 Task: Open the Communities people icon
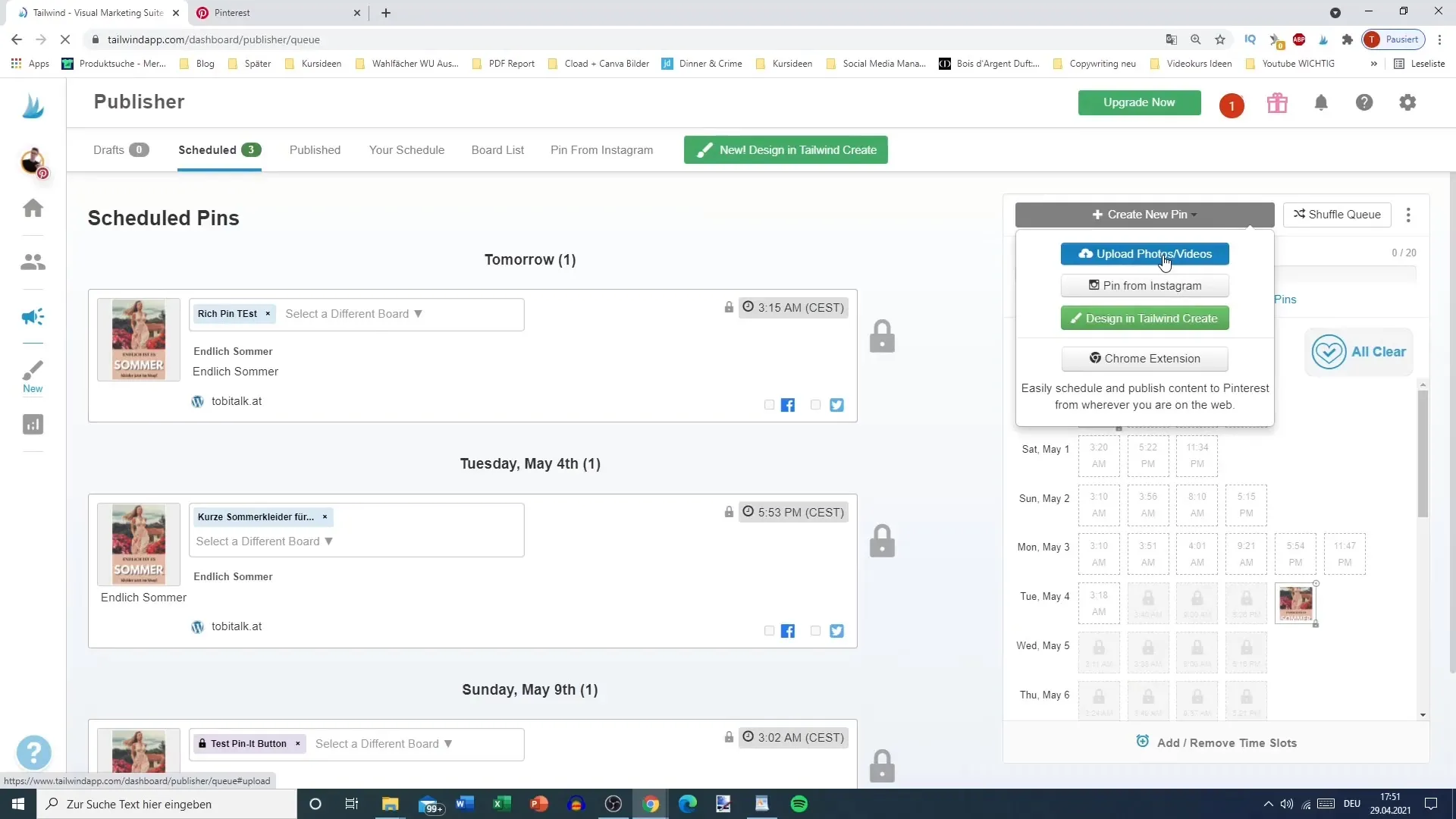pyautogui.click(x=33, y=262)
